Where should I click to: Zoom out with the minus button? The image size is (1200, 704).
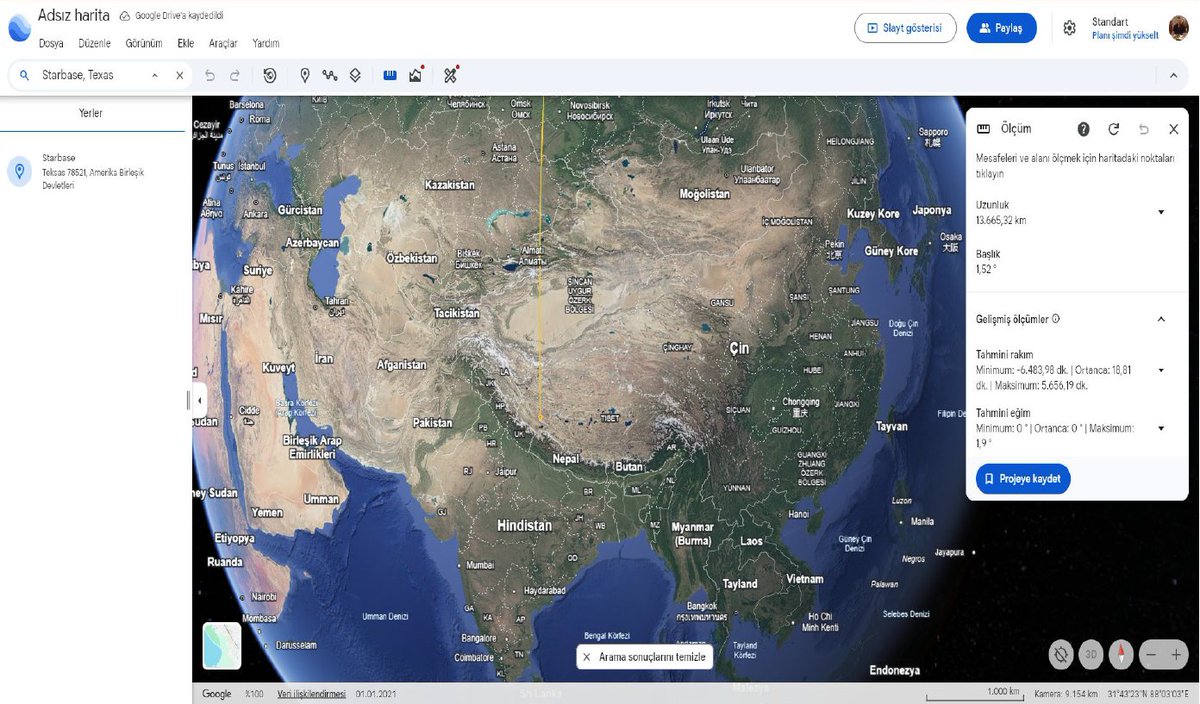[1151, 655]
